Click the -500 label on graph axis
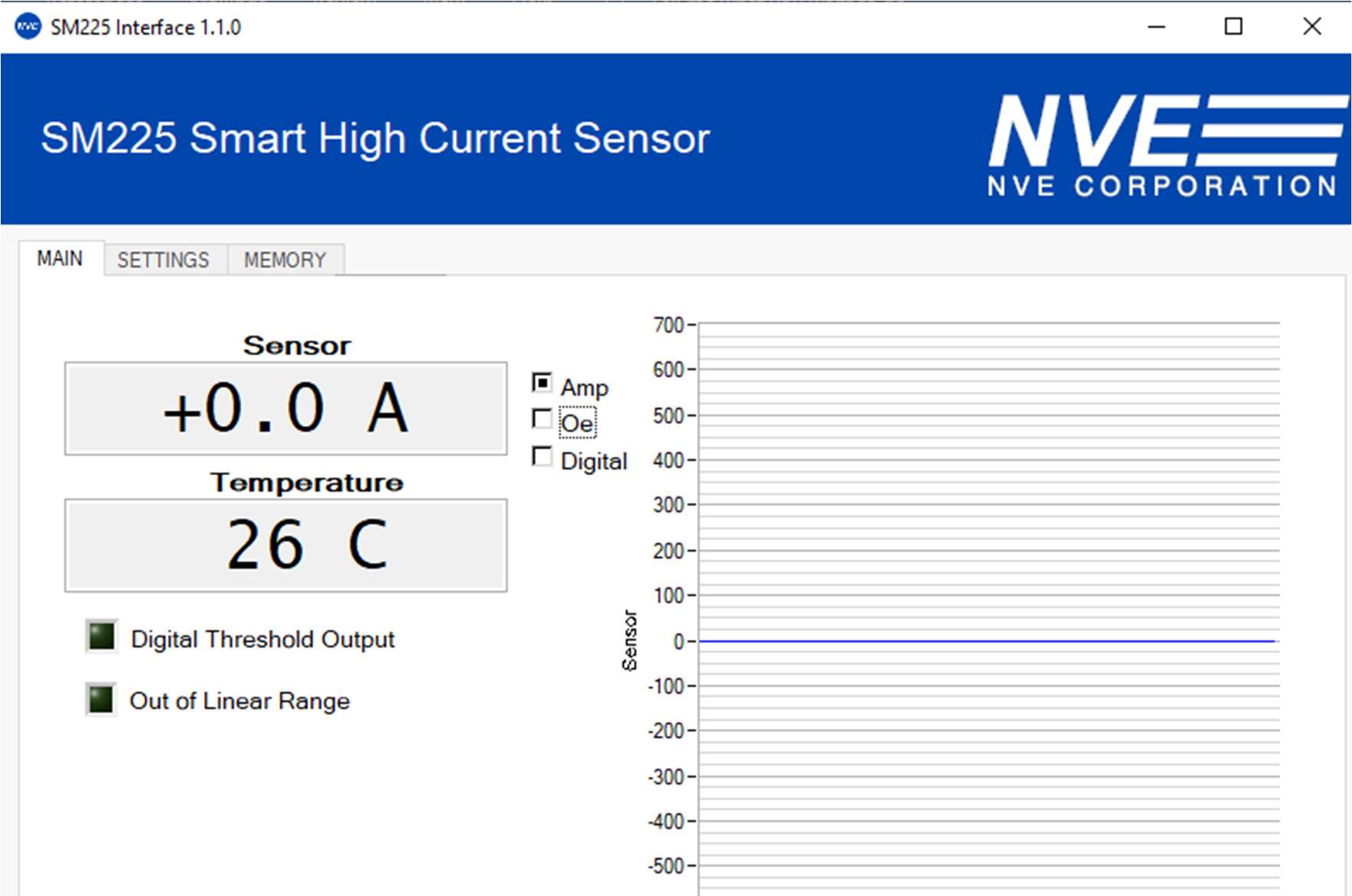The image size is (1352, 896). pyautogui.click(x=666, y=866)
